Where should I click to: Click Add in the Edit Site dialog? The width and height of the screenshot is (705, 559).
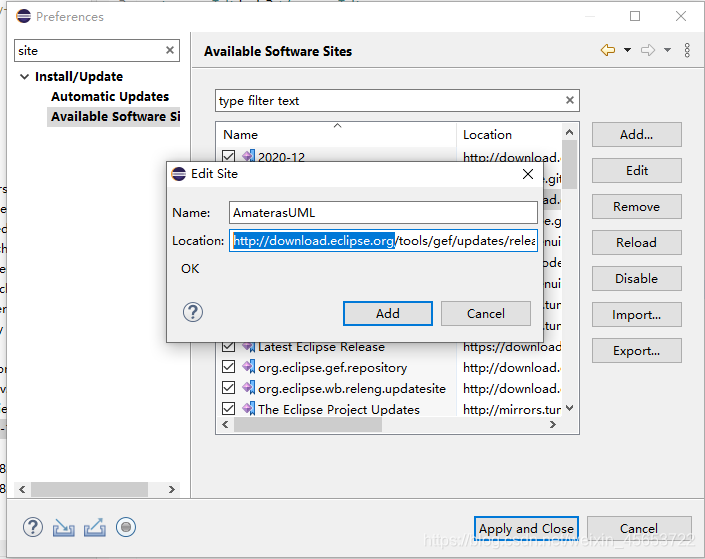coord(388,313)
